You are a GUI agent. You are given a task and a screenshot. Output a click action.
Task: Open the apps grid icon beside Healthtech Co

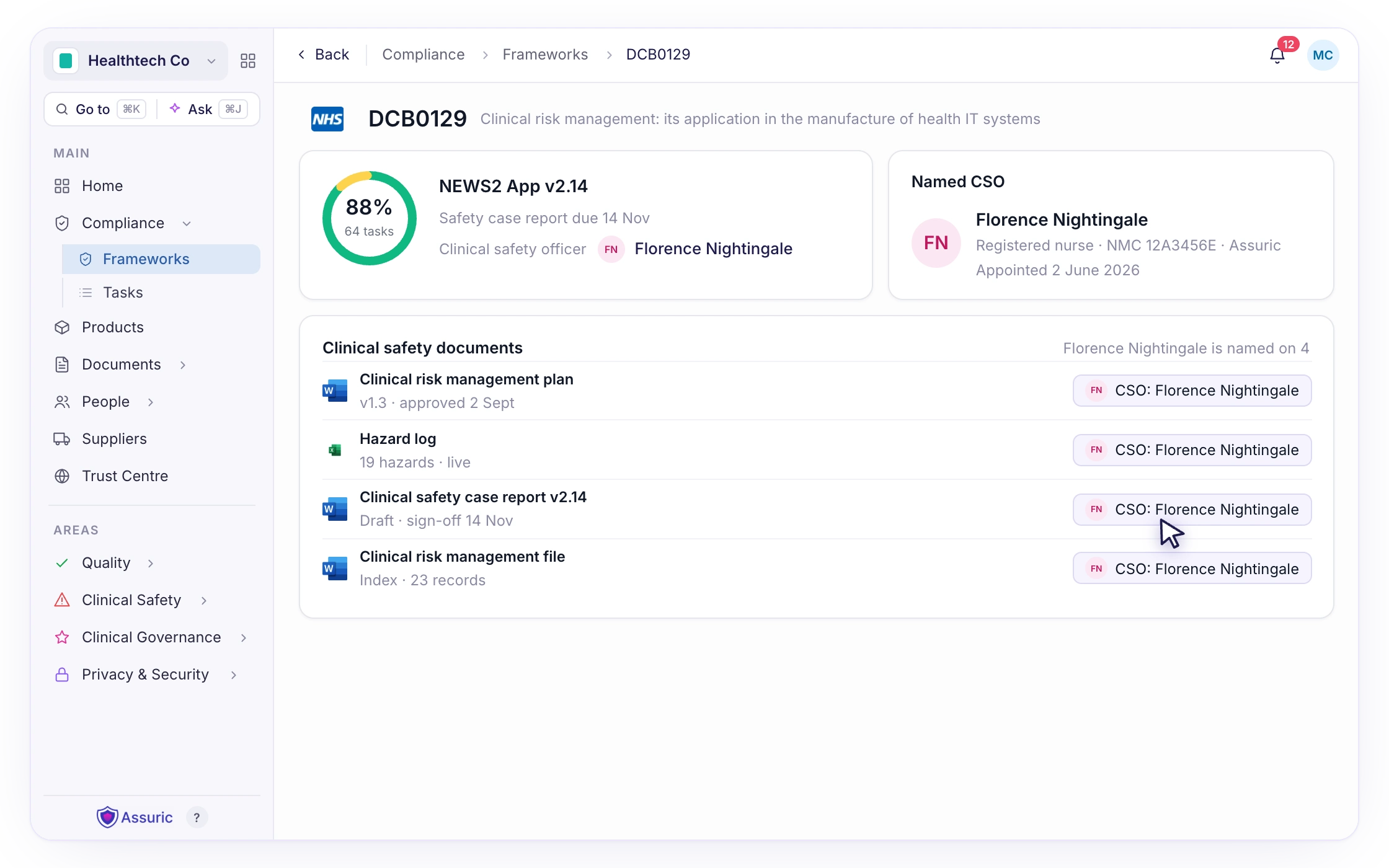pos(248,61)
